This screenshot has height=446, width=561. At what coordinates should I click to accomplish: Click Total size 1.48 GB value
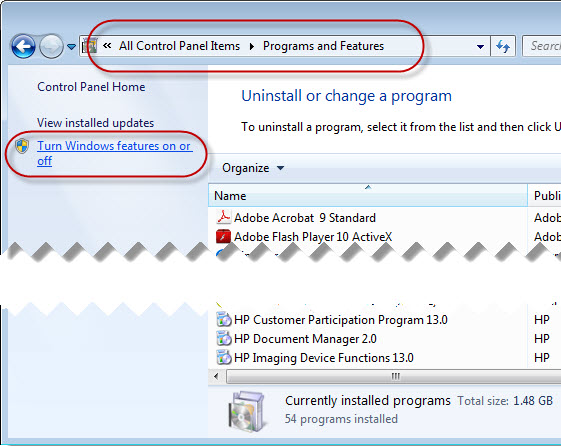pyautogui.click(x=533, y=401)
